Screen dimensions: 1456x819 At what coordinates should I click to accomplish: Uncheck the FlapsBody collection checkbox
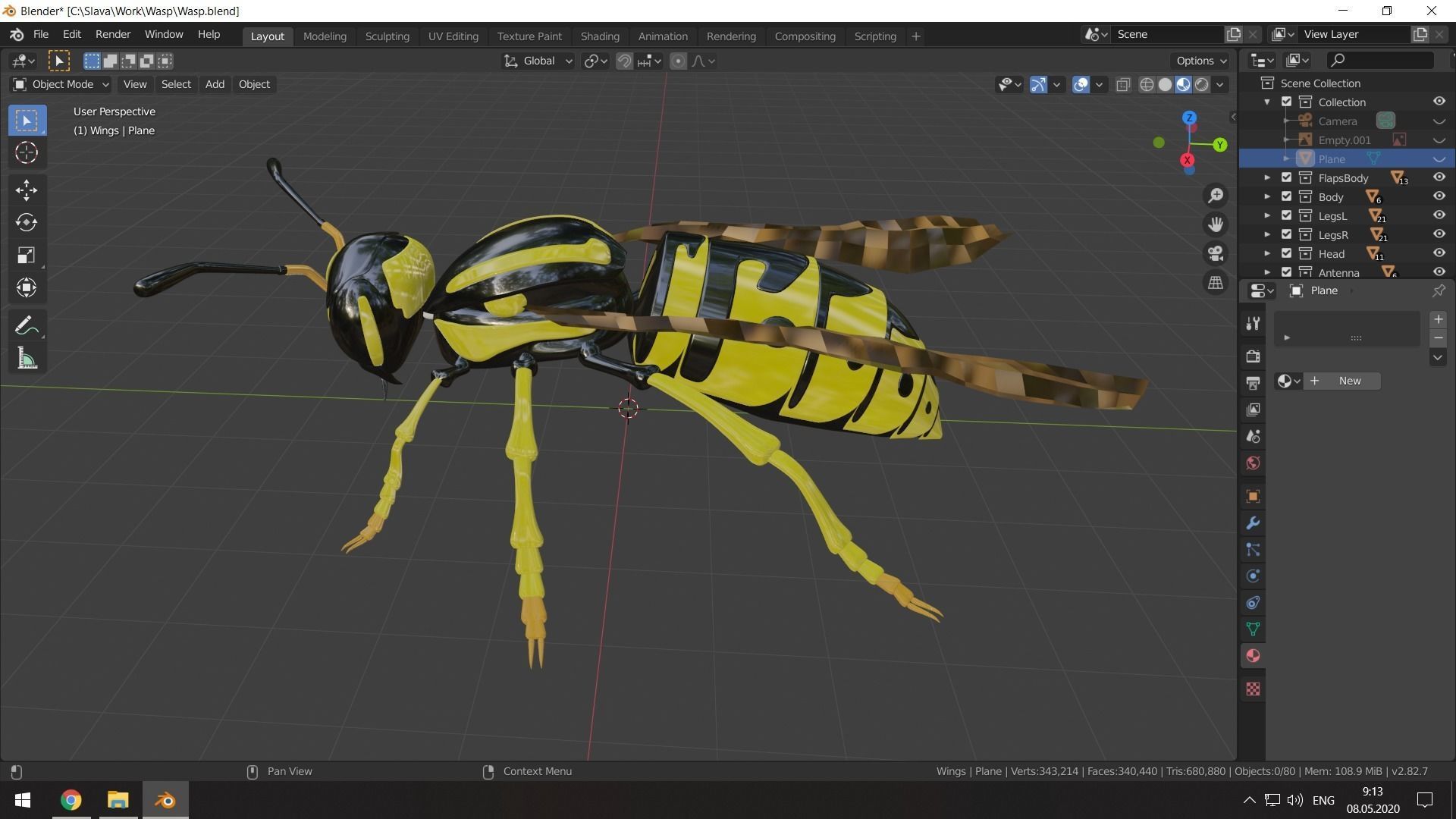coord(1286,177)
